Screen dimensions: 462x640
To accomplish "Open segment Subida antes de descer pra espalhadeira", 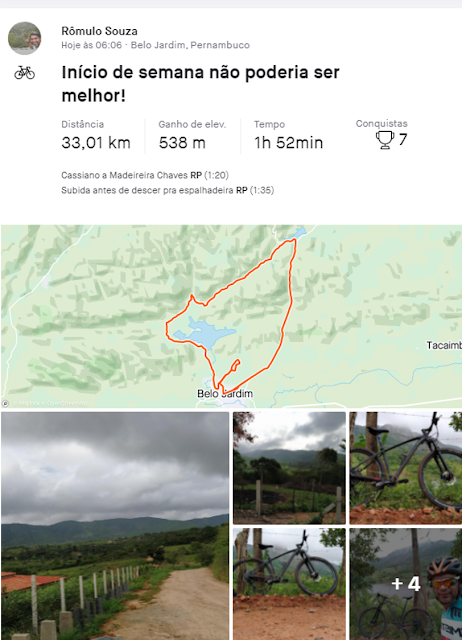I will [x=147, y=190].
